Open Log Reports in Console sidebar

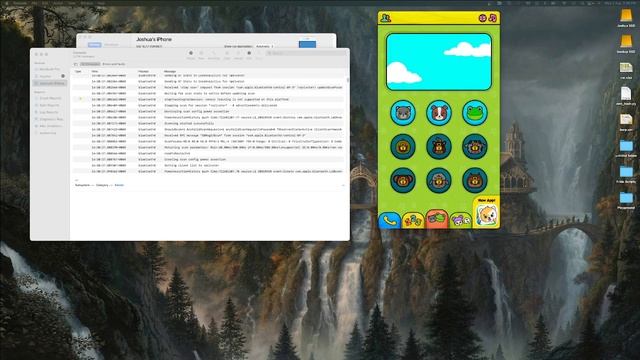pyautogui.click(x=49, y=112)
